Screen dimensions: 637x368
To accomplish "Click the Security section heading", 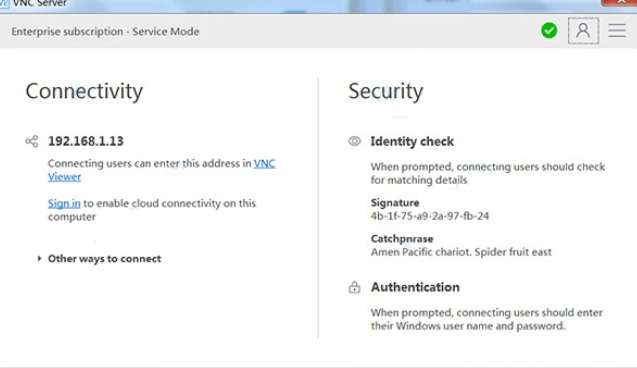I will click(x=386, y=91).
